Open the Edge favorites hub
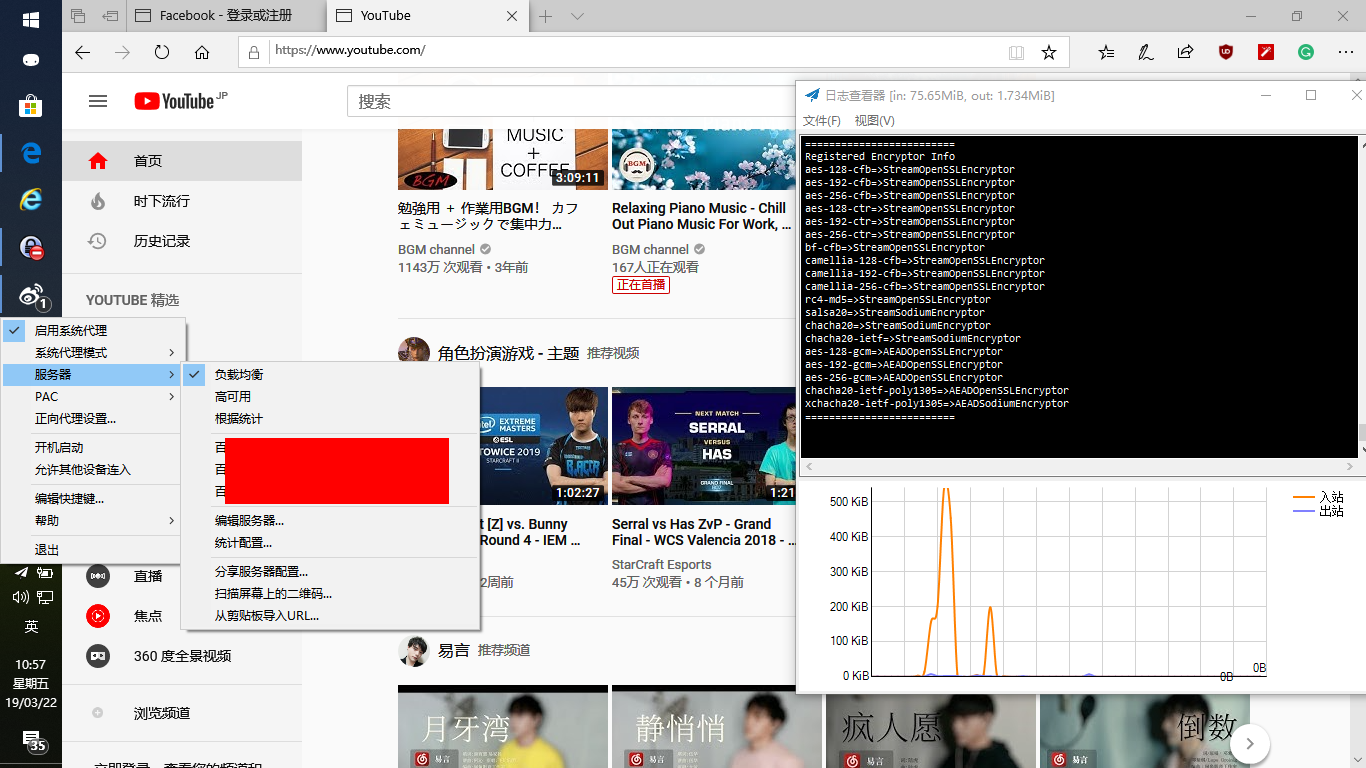The width and height of the screenshot is (1366, 768). (x=1106, y=52)
